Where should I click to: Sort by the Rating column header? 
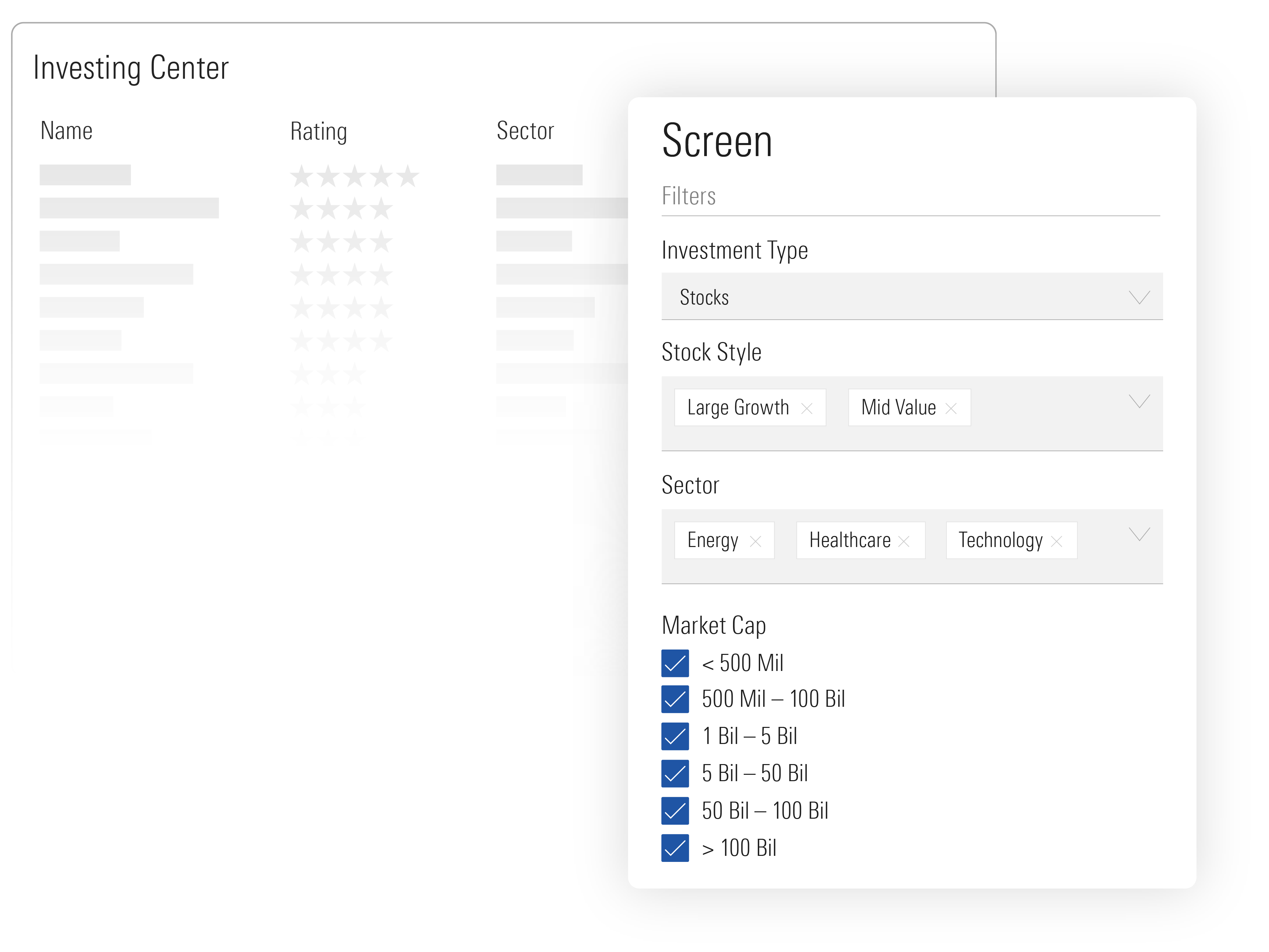click(318, 131)
